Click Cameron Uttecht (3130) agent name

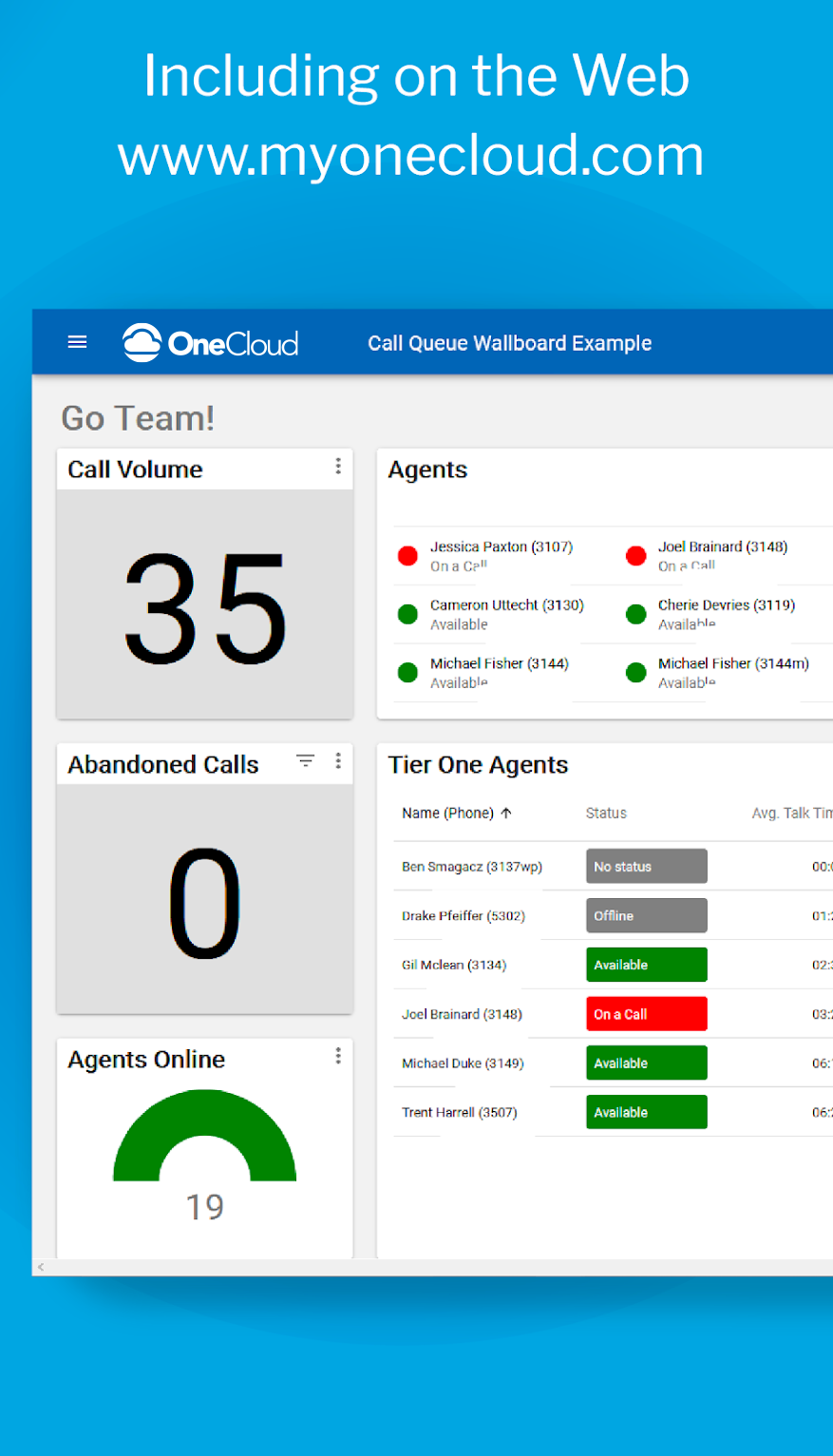pos(507,604)
